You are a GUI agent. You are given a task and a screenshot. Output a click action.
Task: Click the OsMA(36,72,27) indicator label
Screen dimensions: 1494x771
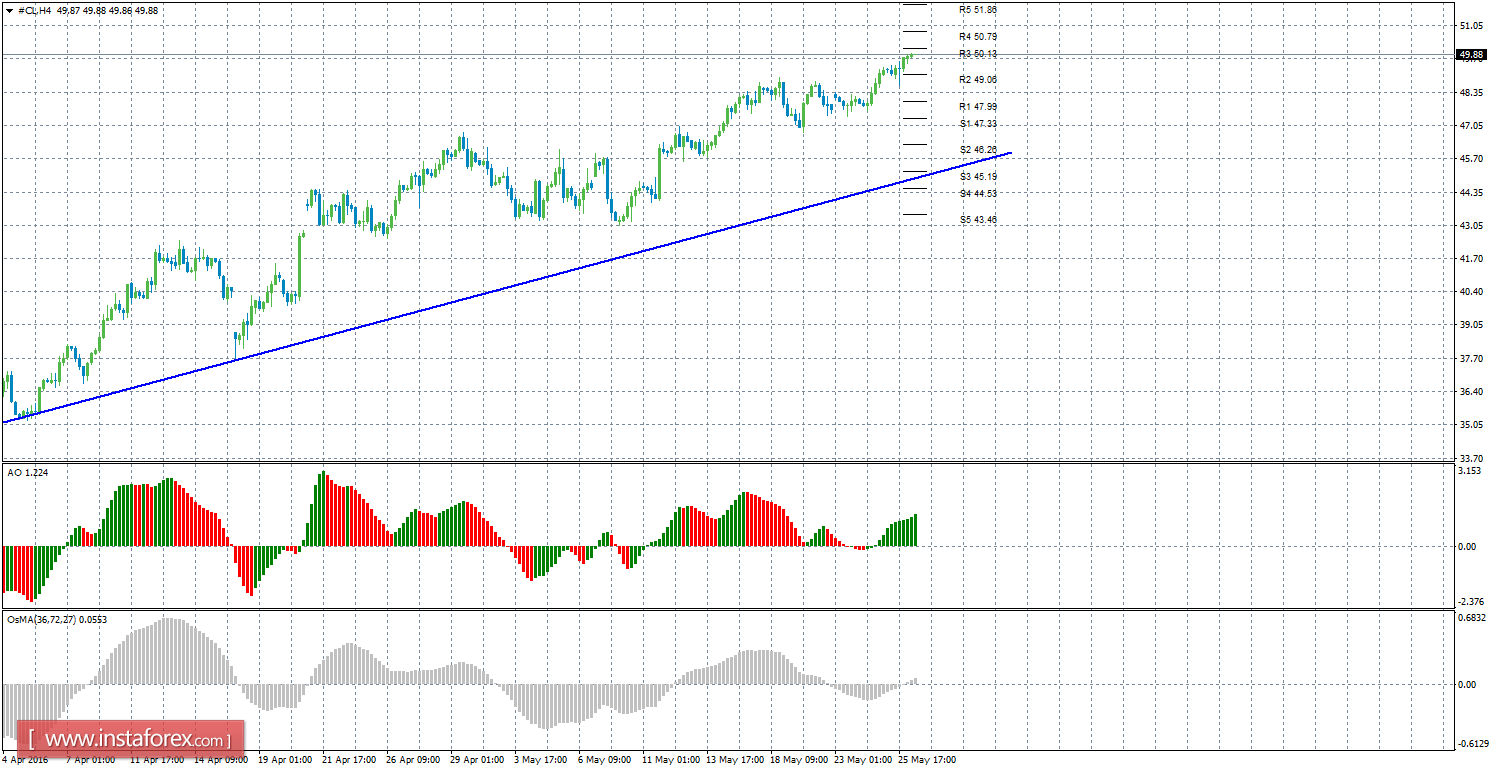coord(57,620)
